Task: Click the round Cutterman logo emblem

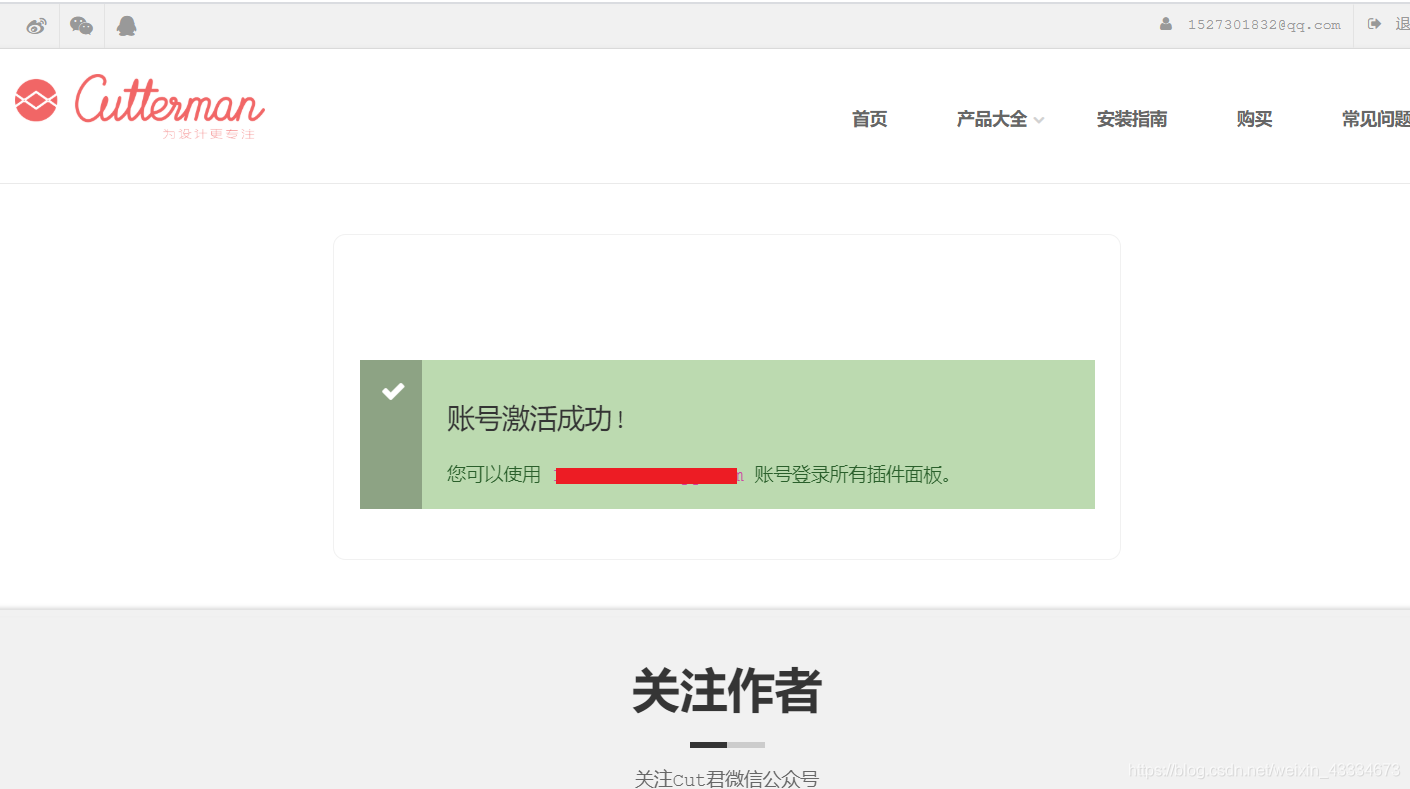Action: point(36,100)
